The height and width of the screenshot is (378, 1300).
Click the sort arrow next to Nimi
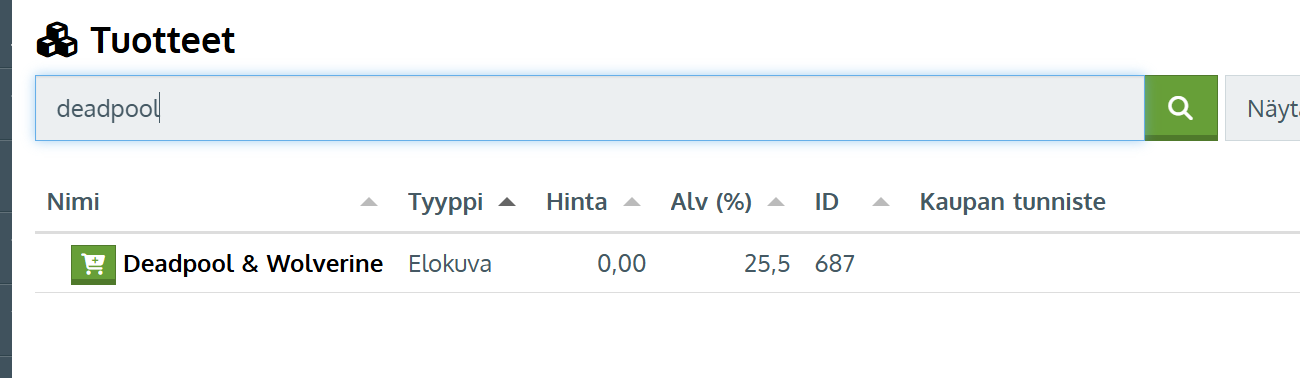pyautogui.click(x=369, y=203)
